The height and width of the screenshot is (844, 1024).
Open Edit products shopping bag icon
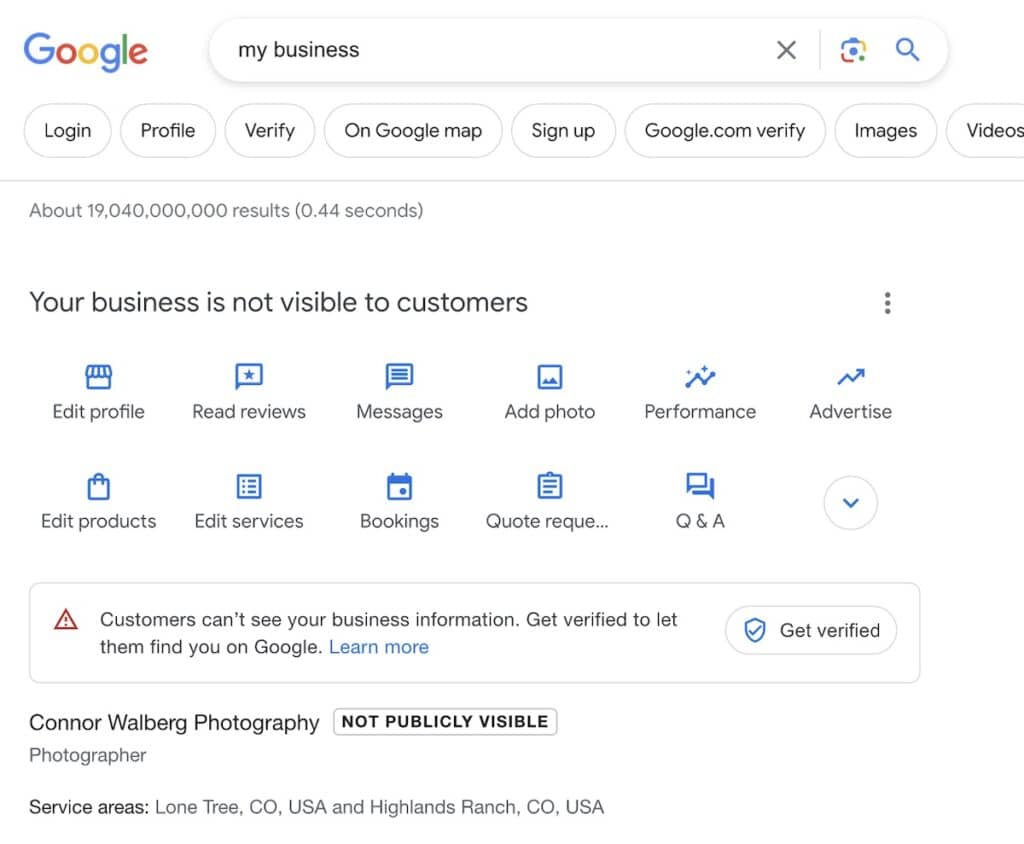(98, 487)
